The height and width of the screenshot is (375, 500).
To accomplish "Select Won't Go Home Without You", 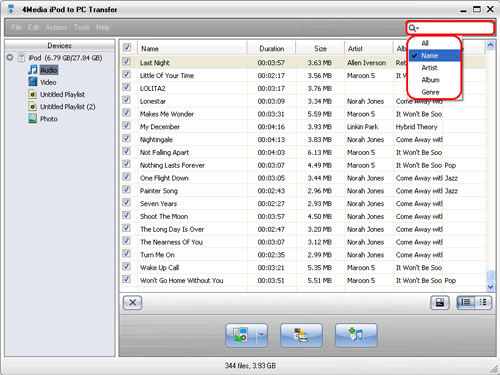I will [181, 280].
